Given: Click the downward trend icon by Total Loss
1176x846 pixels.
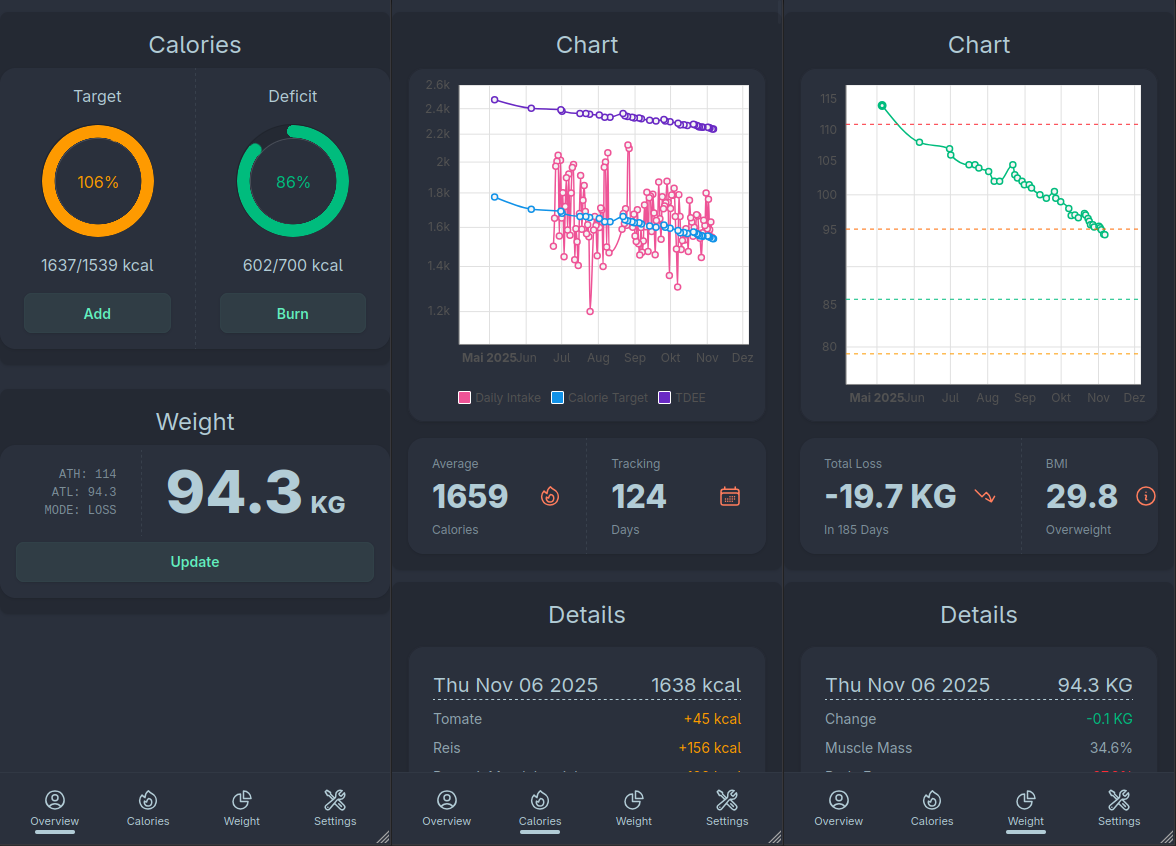Looking at the screenshot, I should pyautogui.click(x=985, y=496).
